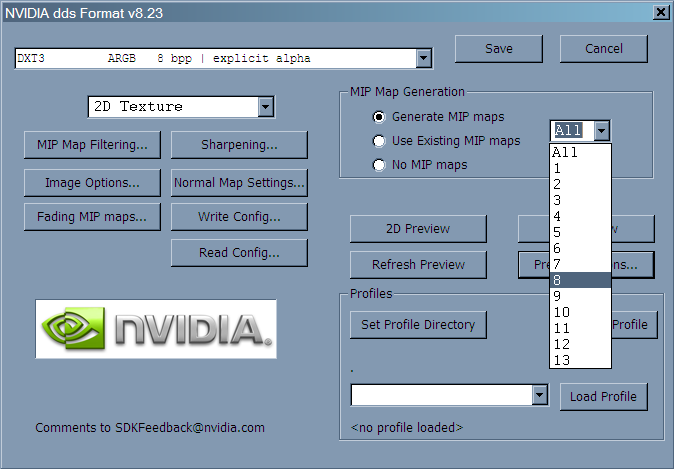Click the NVIDIA logo image
Viewport: 674px width, 469px height.
click(156, 329)
